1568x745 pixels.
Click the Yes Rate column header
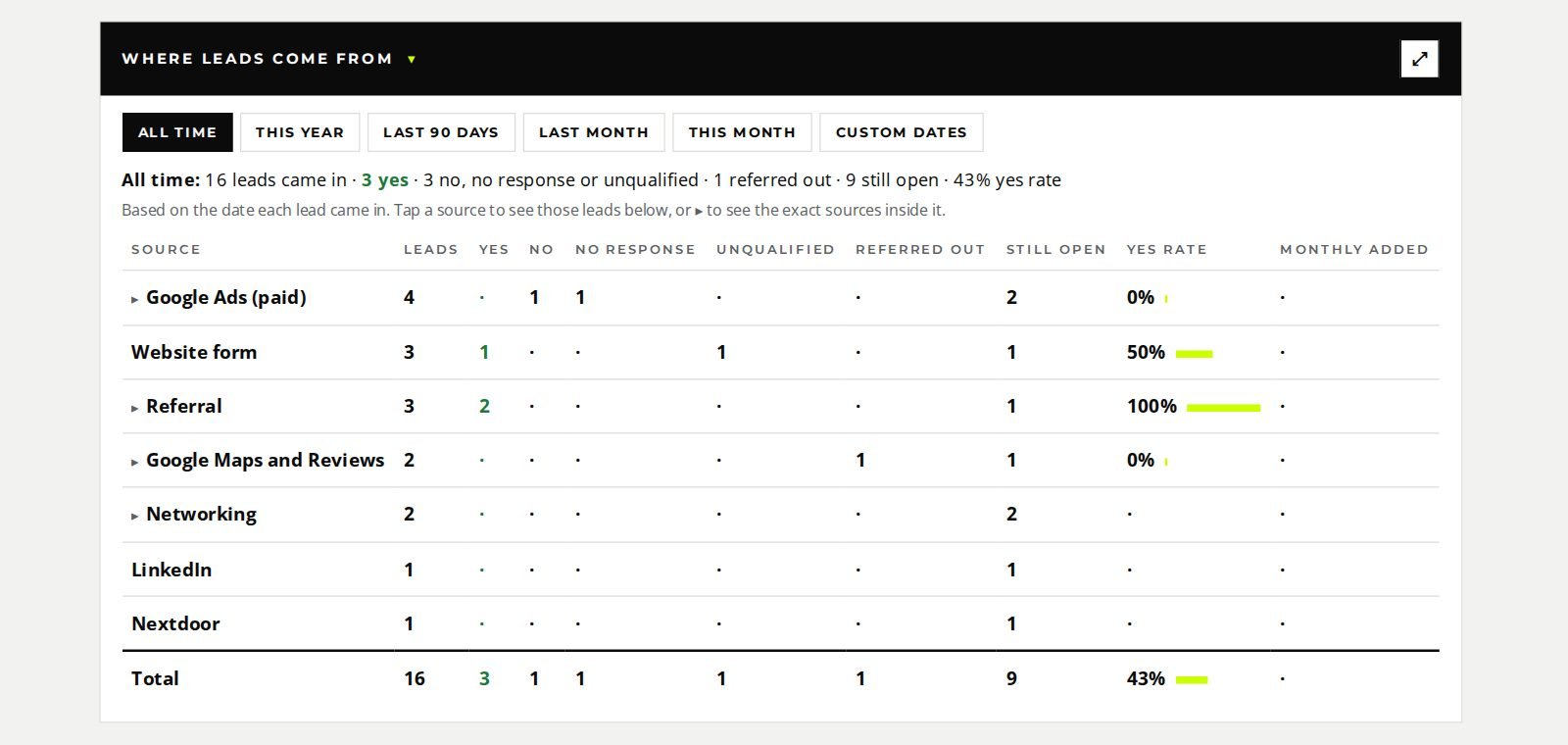click(x=1166, y=249)
